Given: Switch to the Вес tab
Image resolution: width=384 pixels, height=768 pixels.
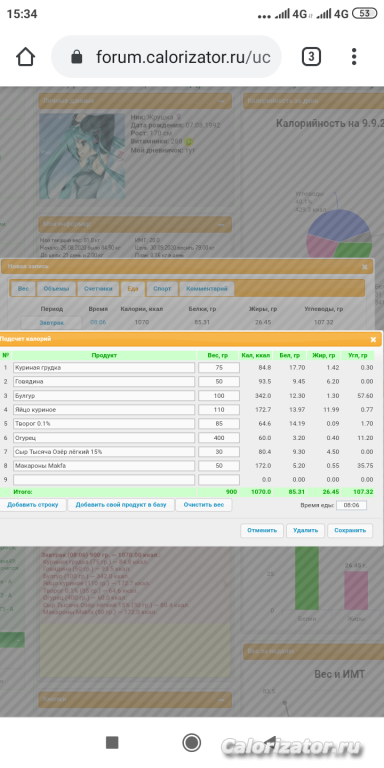Looking at the screenshot, I should pyautogui.click(x=24, y=288).
